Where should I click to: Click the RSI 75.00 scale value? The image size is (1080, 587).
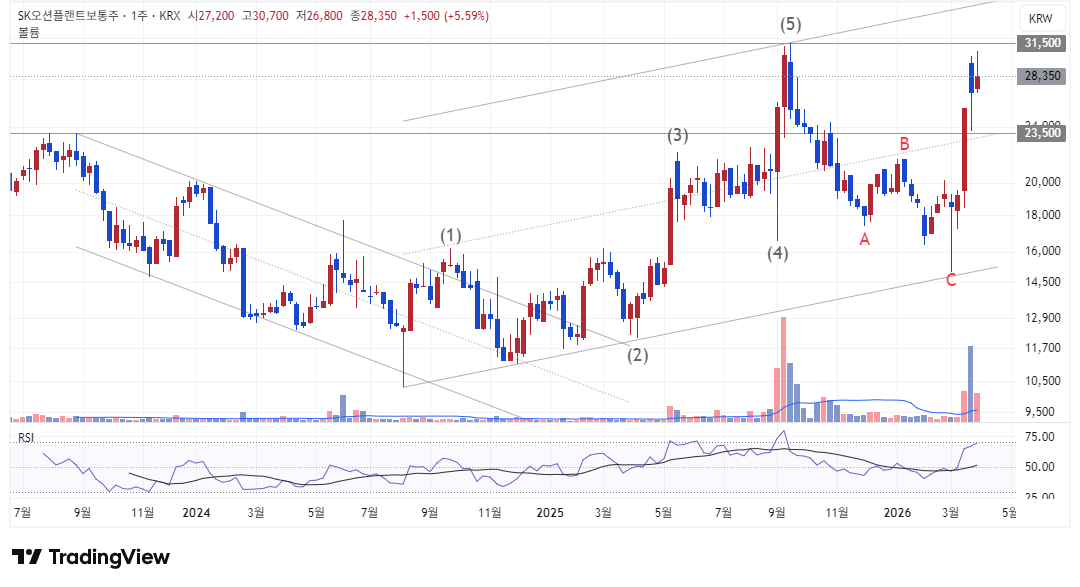pos(1040,437)
